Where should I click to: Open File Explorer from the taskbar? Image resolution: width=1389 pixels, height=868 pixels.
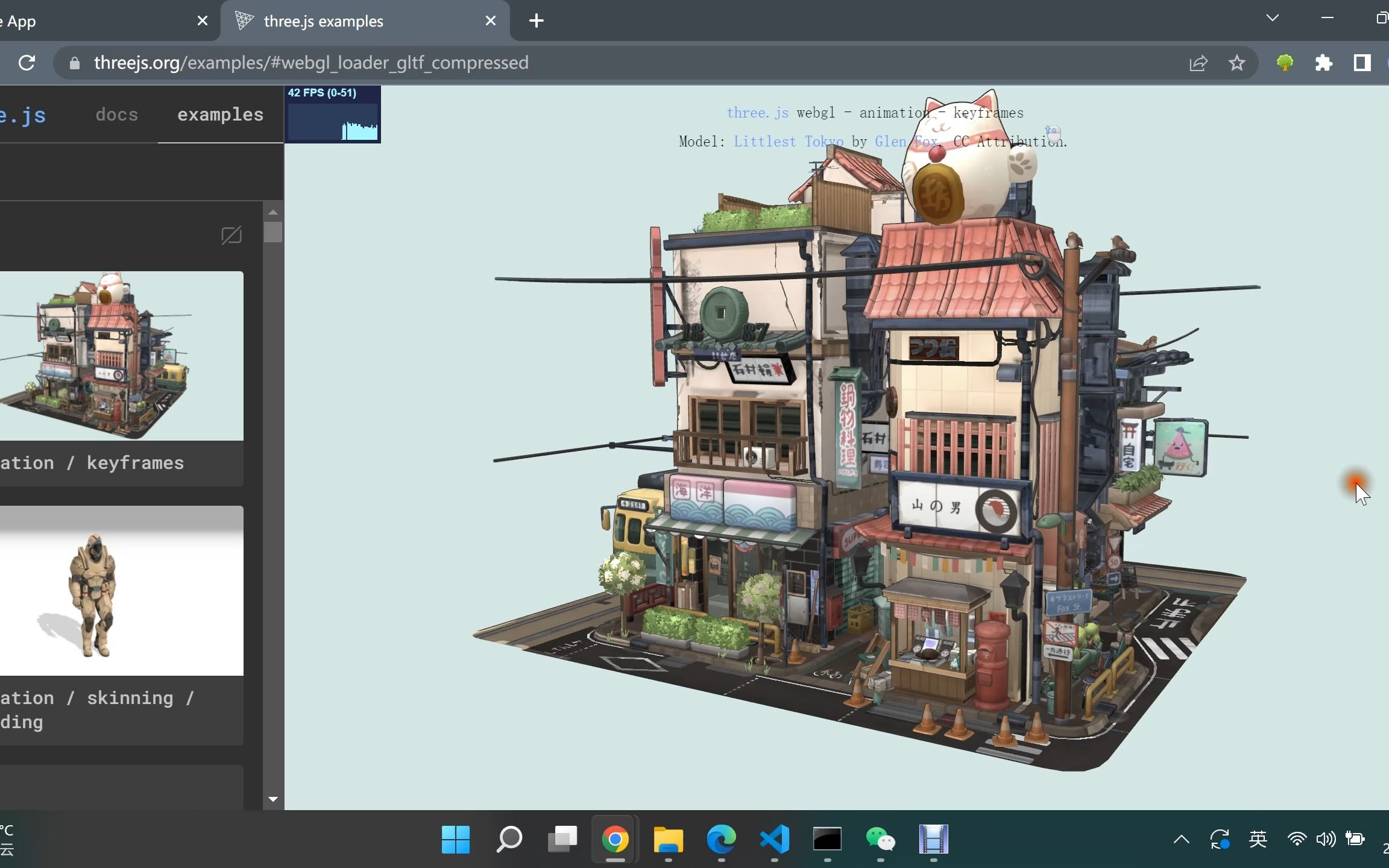point(668,839)
